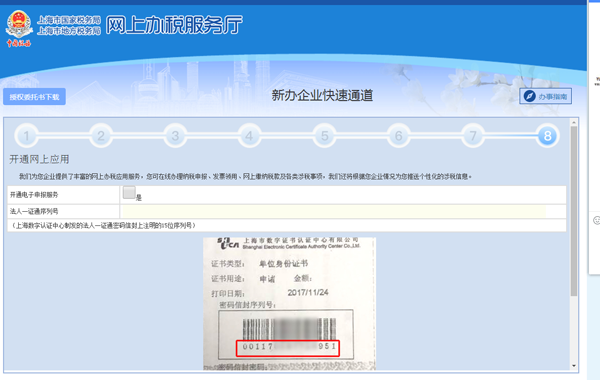The width and height of the screenshot is (600, 380).
Task: Click the 网上办税服务厅 title
Action: [174, 25]
